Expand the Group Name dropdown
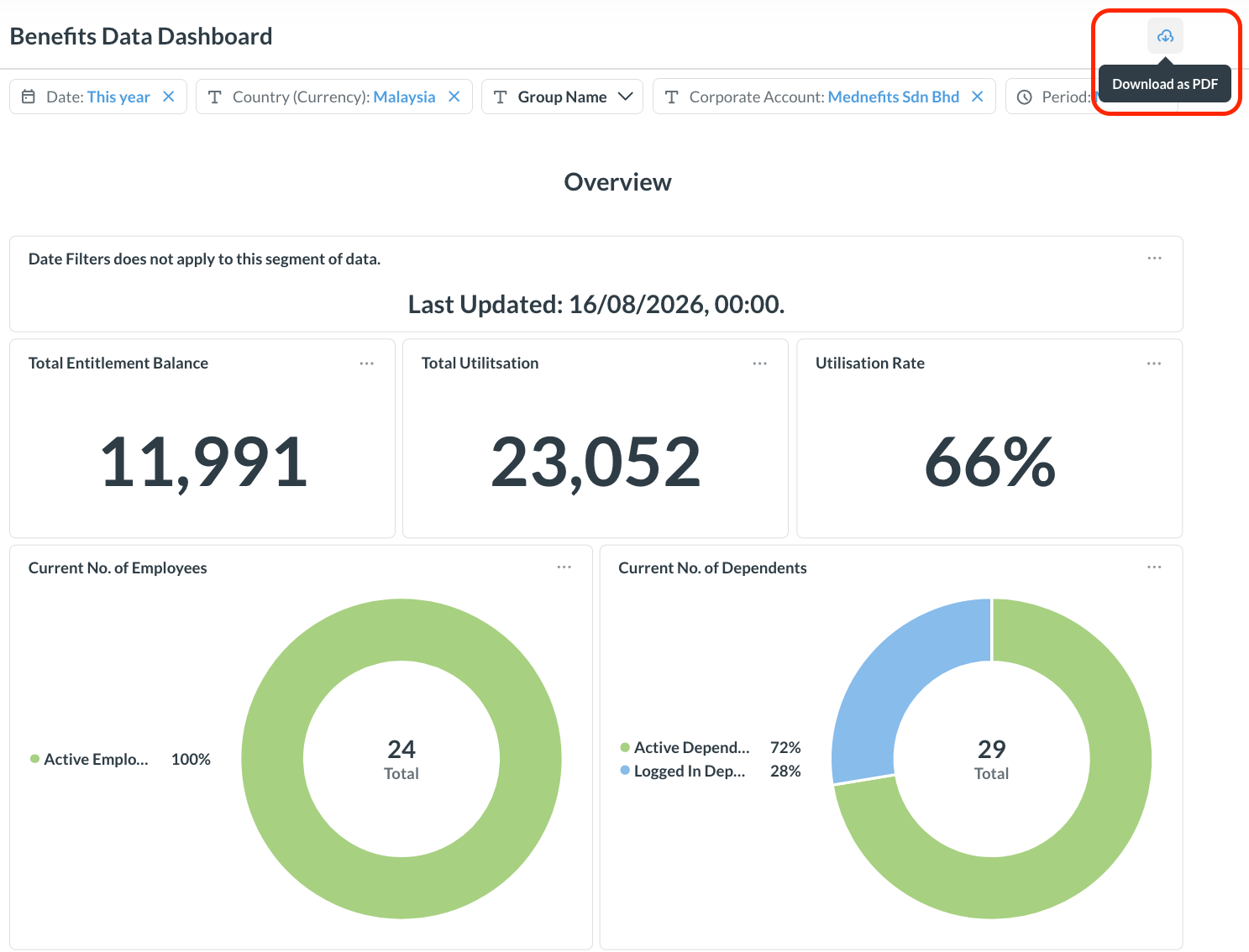This screenshot has height=952, width=1249. coord(562,97)
